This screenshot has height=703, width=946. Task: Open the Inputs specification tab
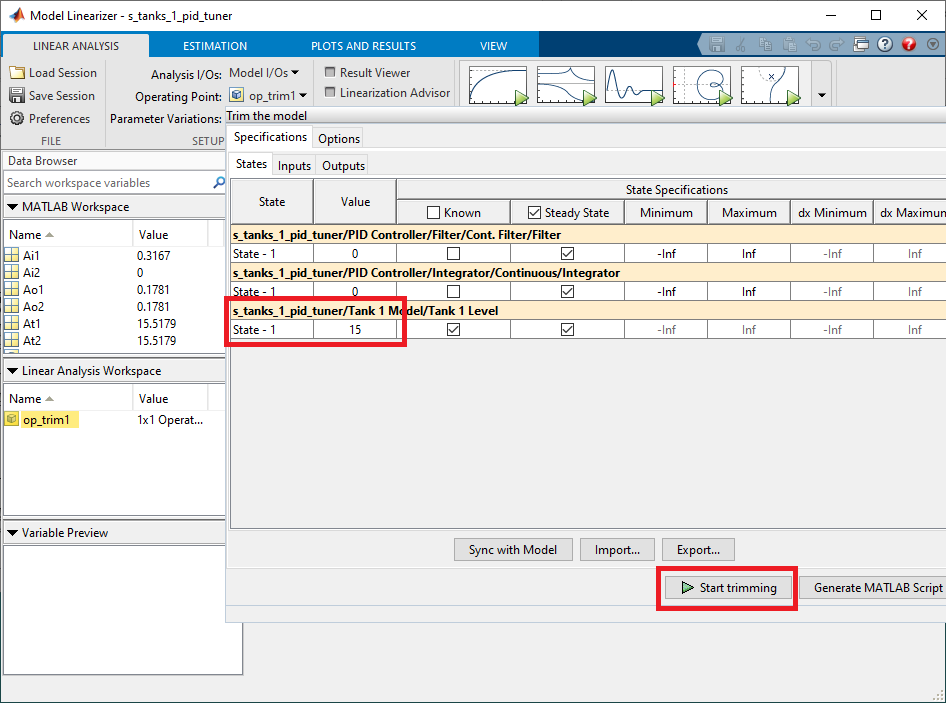tap(294, 166)
